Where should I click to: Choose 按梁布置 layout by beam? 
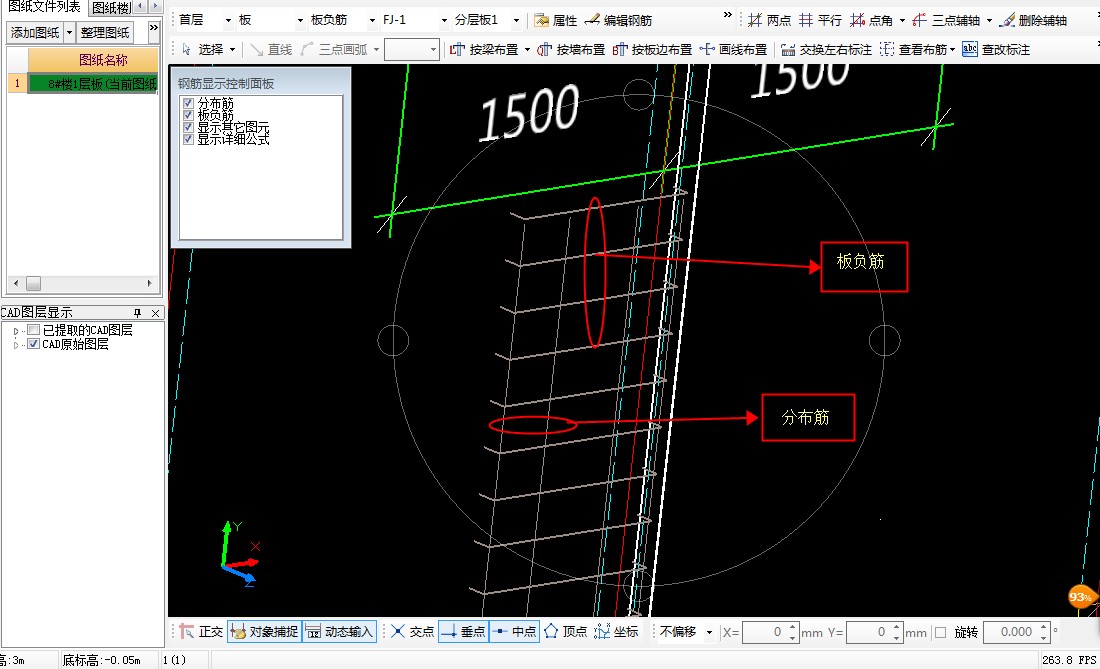click(x=484, y=49)
